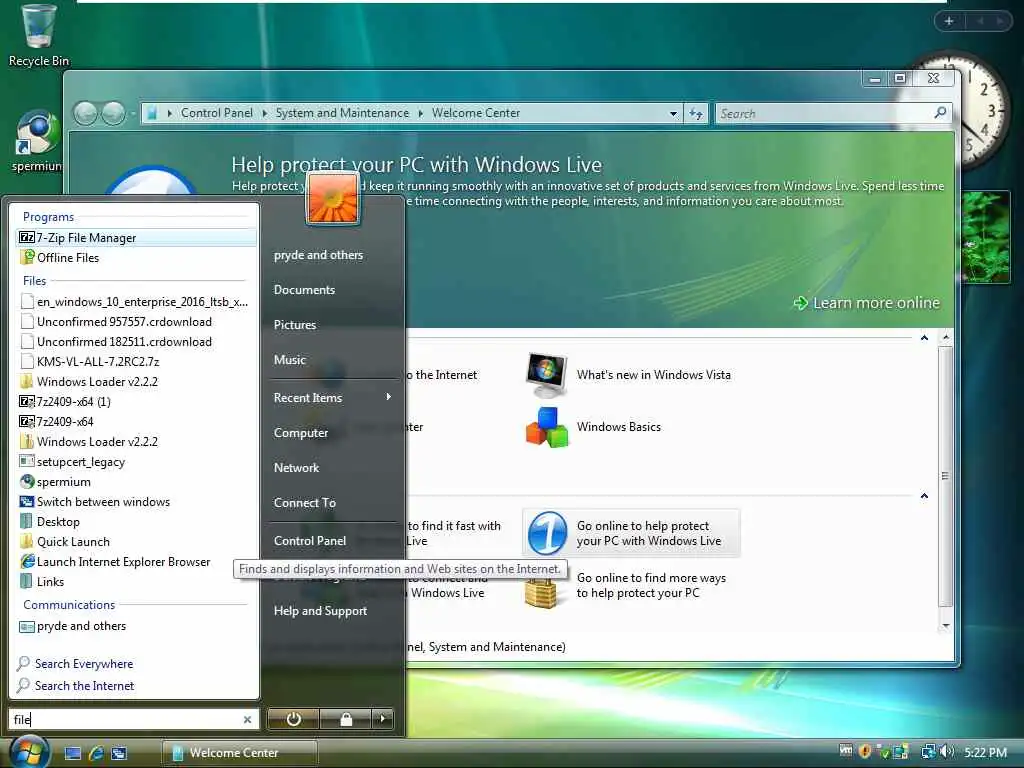Open pryde and others user folder
The width and height of the screenshot is (1024, 768).
[x=318, y=255]
